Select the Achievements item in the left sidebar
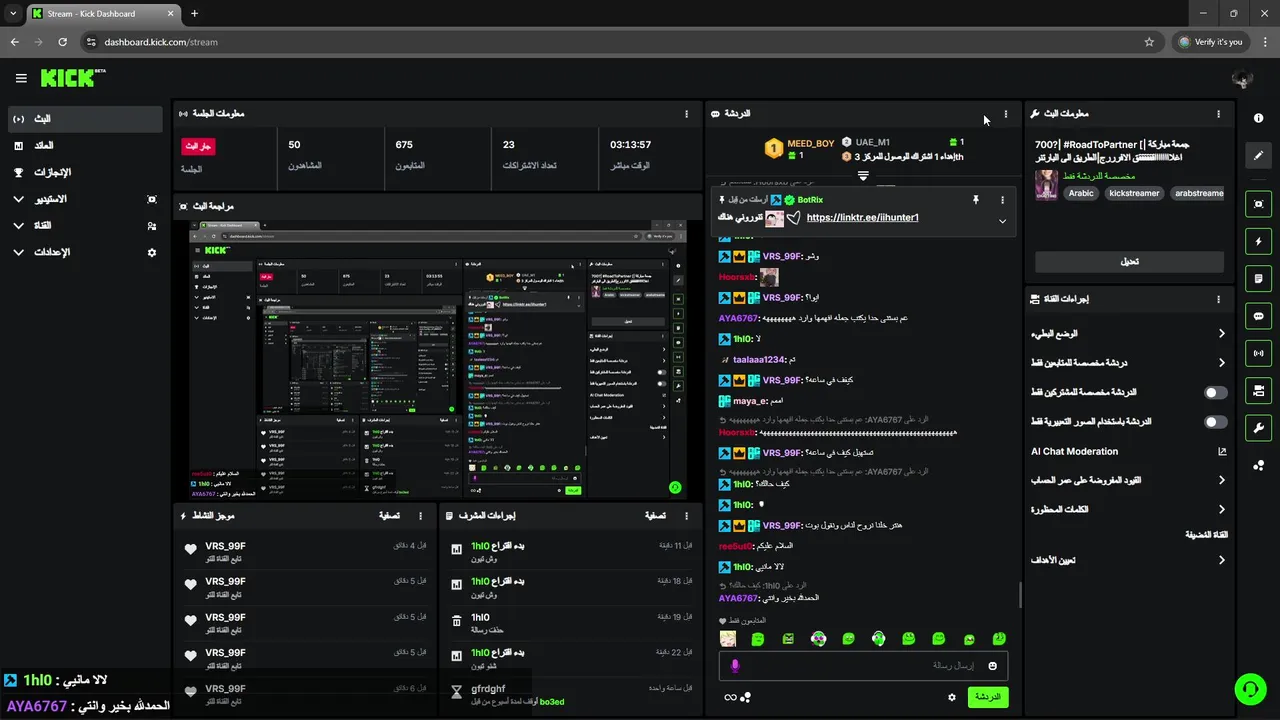 click(x=84, y=173)
